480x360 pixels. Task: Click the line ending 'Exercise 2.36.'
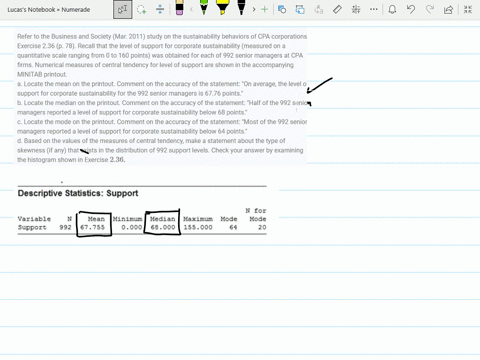point(71,160)
